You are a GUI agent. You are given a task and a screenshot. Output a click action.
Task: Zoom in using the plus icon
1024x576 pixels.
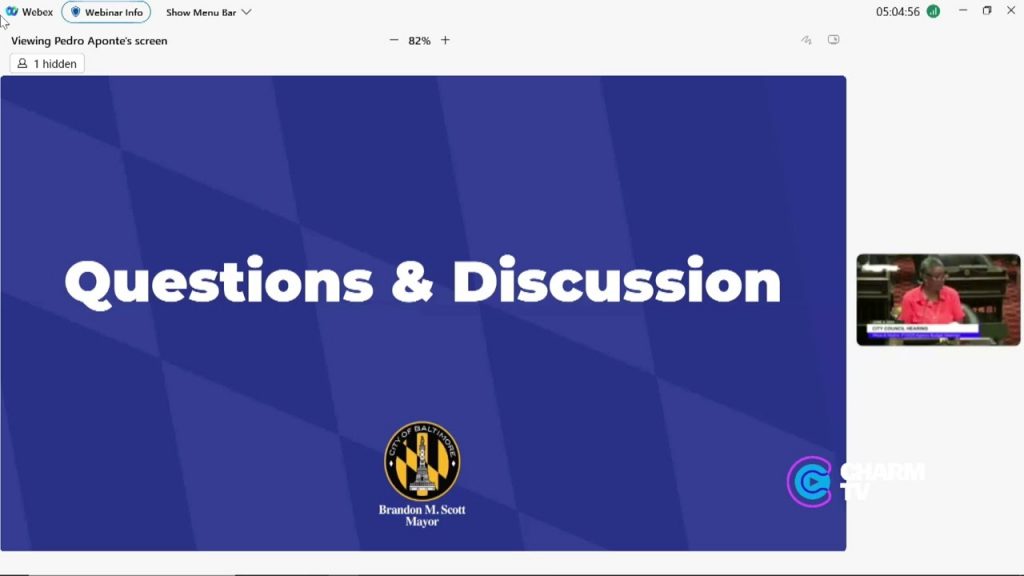click(x=445, y=40)
